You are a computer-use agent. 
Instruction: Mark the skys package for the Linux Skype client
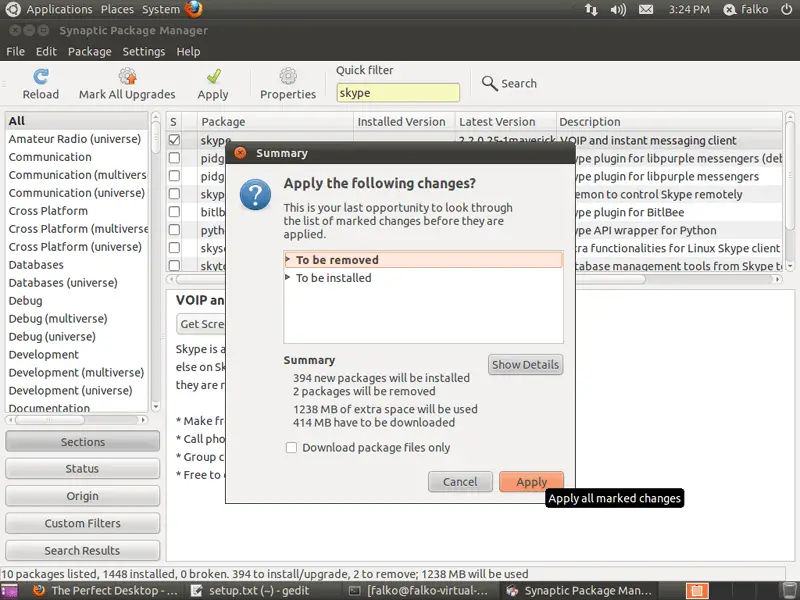point(174,247)
